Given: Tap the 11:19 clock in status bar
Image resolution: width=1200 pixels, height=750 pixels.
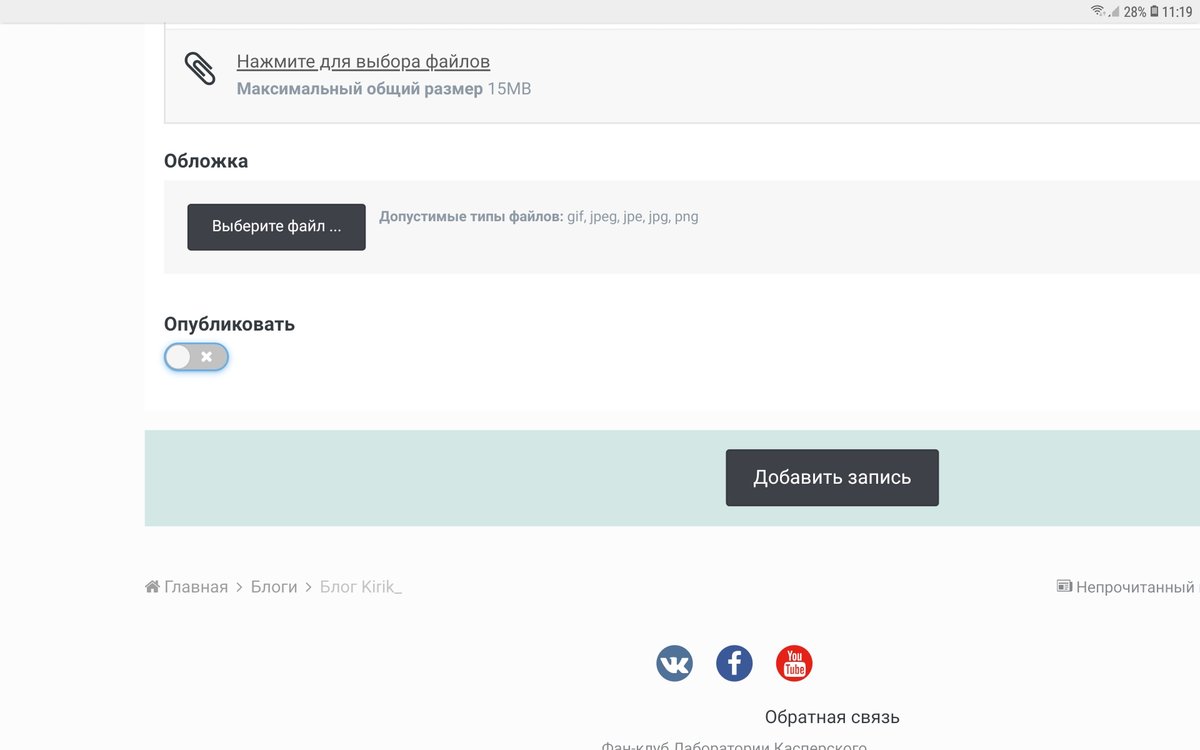Looking at the screenshot, I should [x=1177, y=12].
